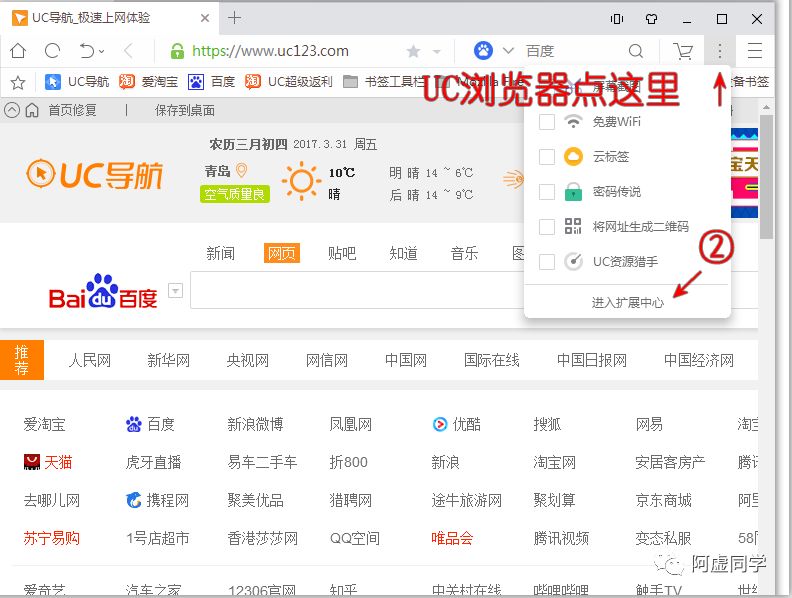Screen dimensions: 792x598
Task: Check the 免费WiFi extension checkbox
Action: point(547,122)
